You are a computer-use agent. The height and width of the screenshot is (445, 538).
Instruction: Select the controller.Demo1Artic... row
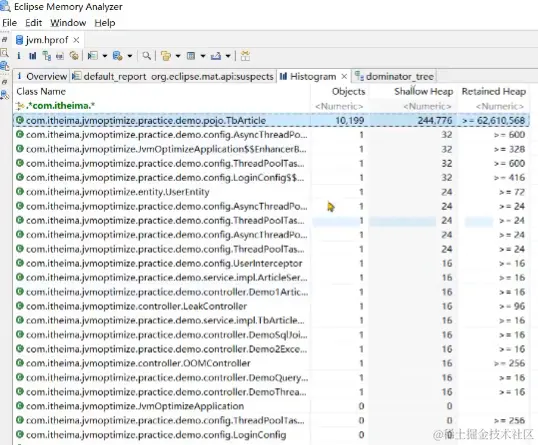[x=271, y=292]
